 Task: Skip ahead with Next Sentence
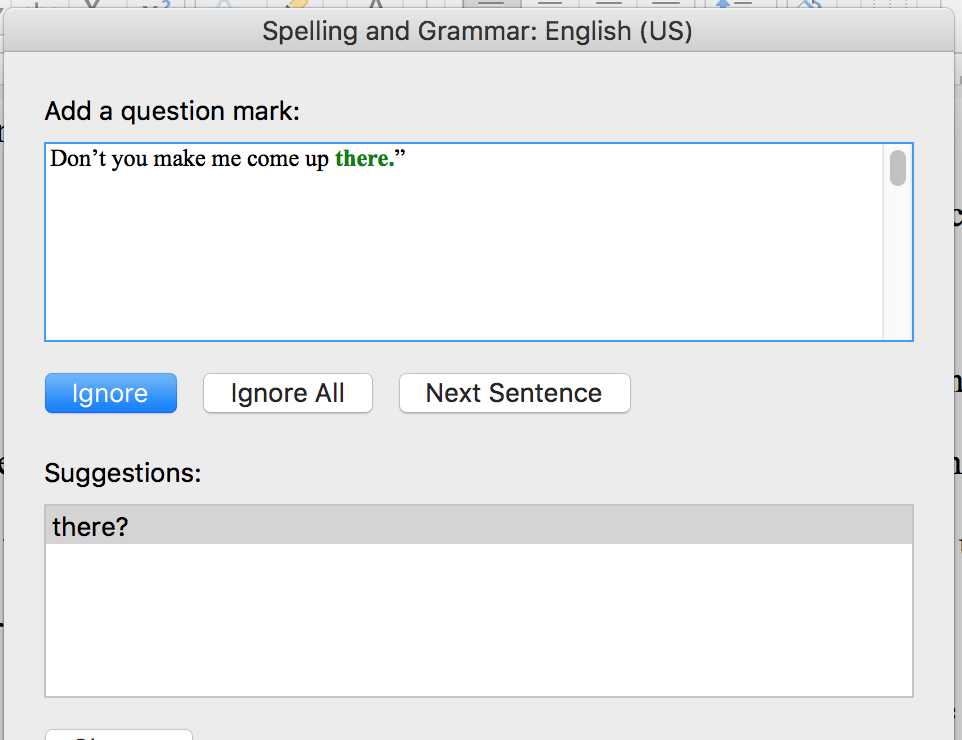point(514,393)
